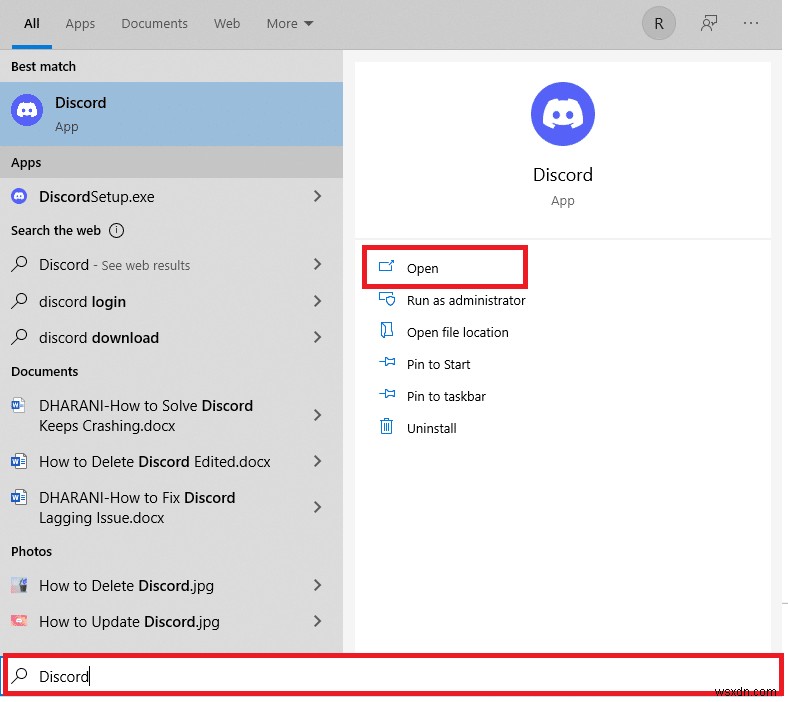
Task: Click the large Discord logo in details pane
Action: click(562, 115)
